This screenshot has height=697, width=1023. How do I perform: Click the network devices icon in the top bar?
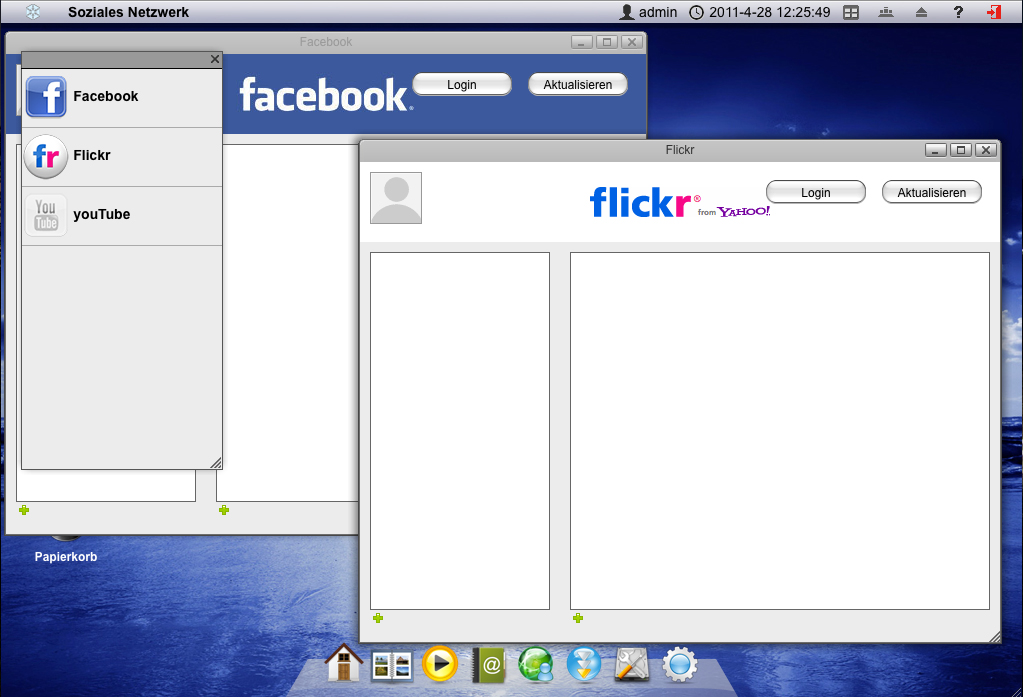(886, 12)
